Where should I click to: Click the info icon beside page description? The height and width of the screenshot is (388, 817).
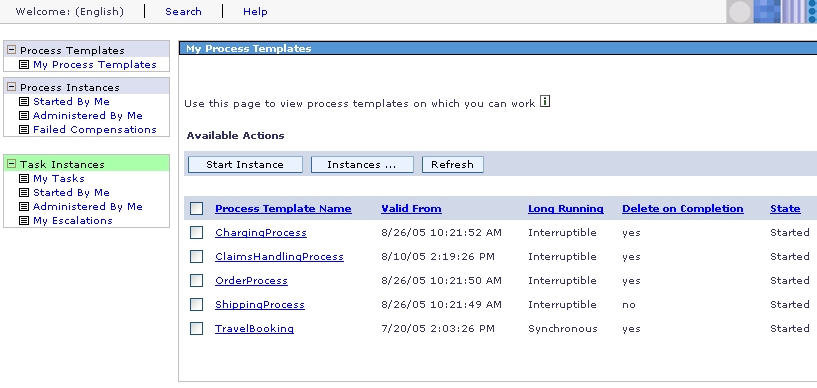point(545,101)
